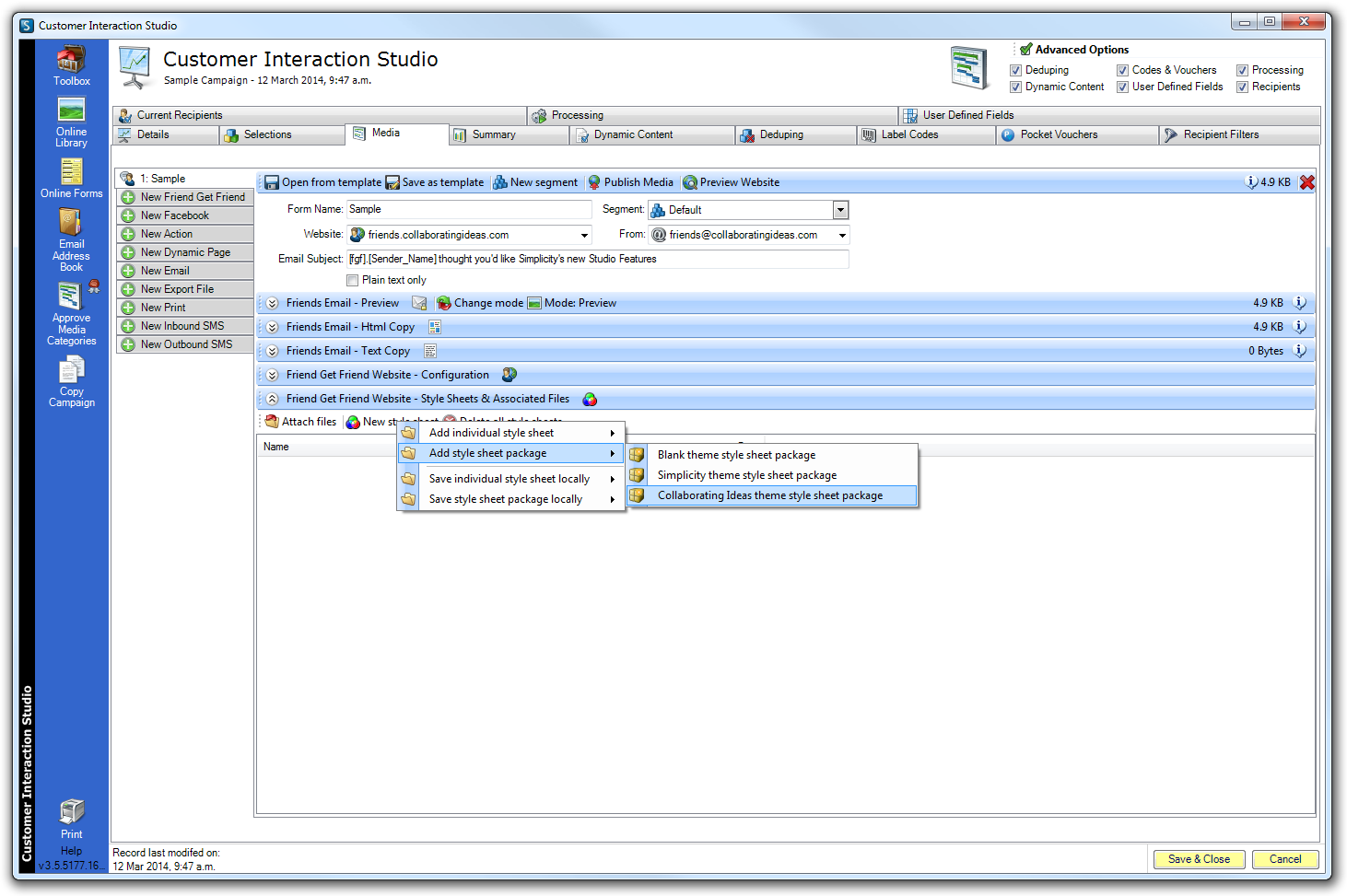The height and width of the screenshot is (896, 1347).
Task: Toggle the Codes & Vouchers checkbox
Action: (x=1122, y=70)
